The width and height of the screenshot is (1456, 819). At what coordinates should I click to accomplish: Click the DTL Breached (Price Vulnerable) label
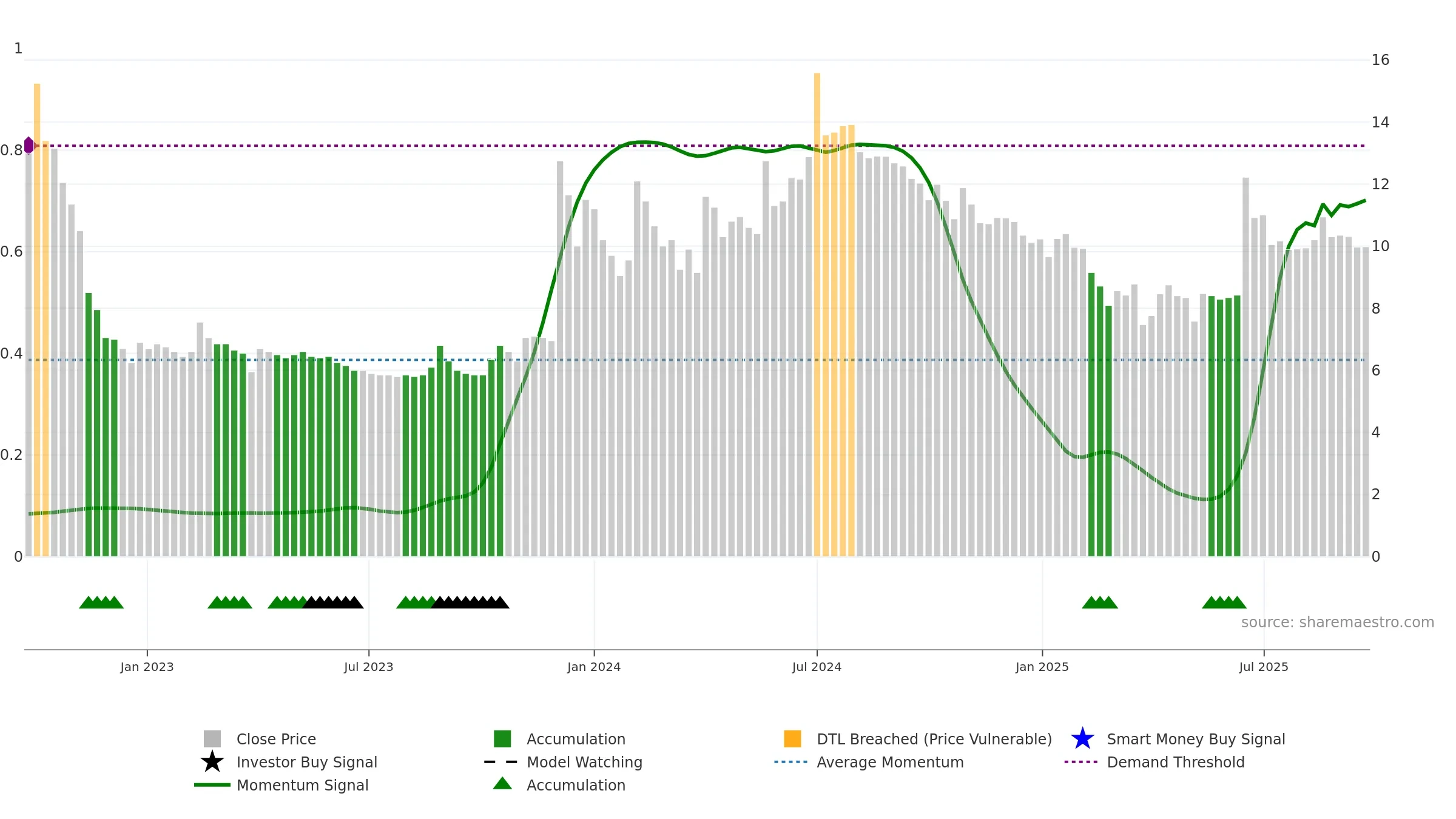pos(934,739)
